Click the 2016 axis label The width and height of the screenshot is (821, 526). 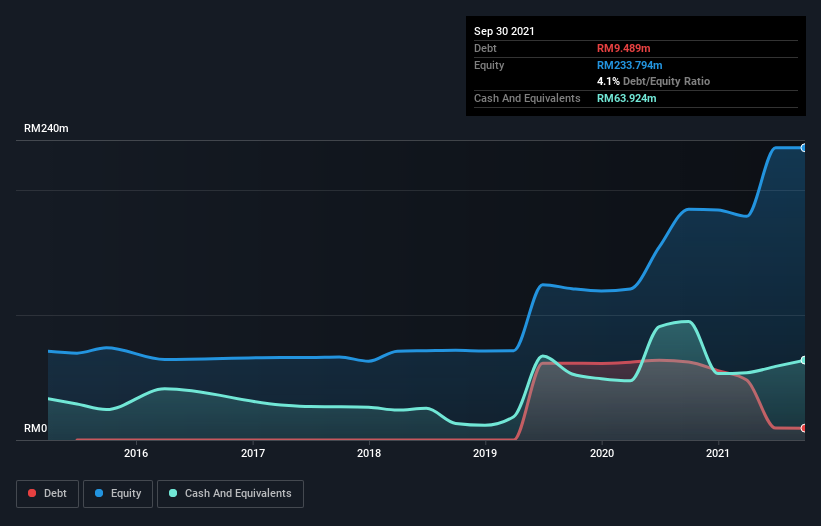[136, 453]
